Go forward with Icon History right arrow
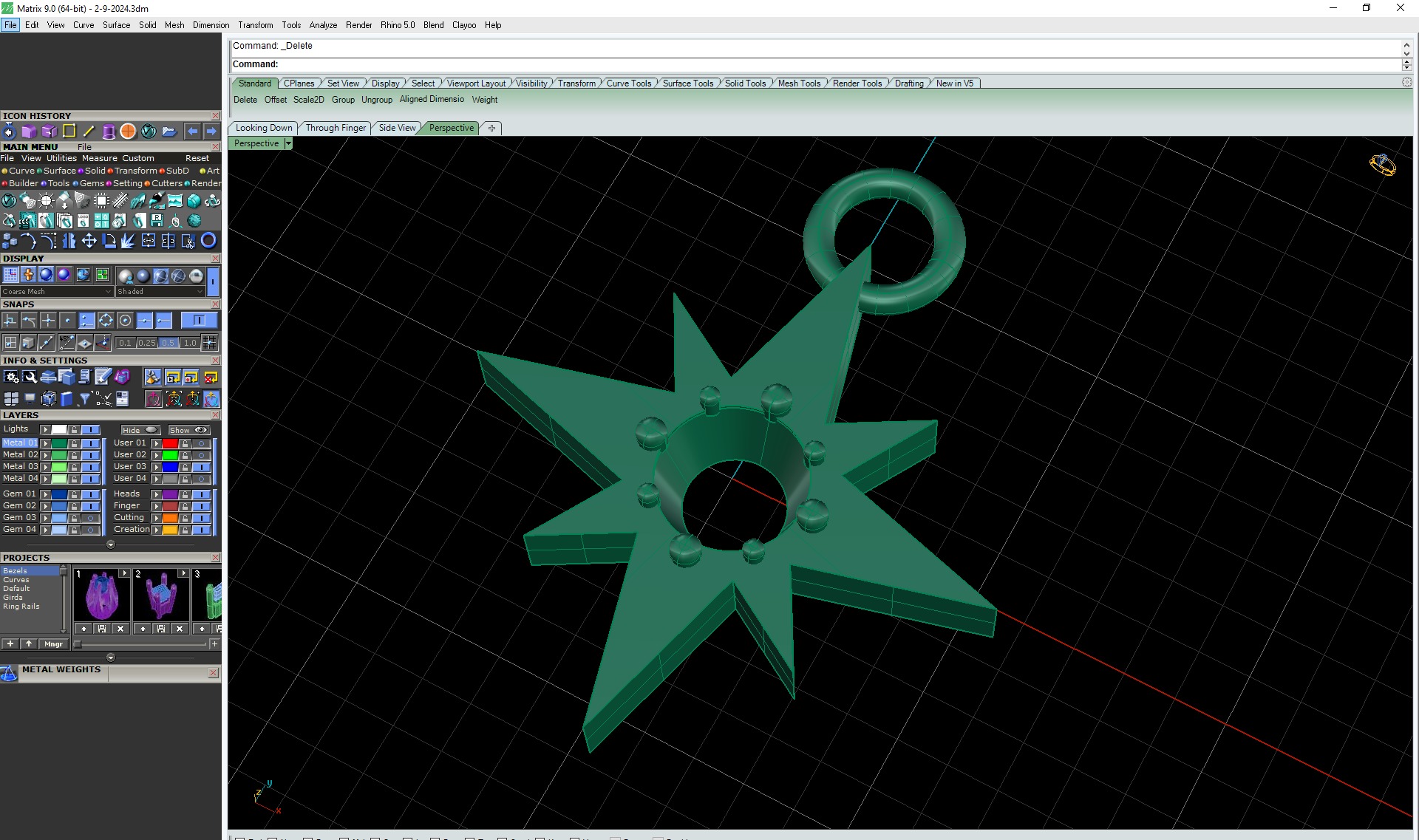 [x=211, y=132]
